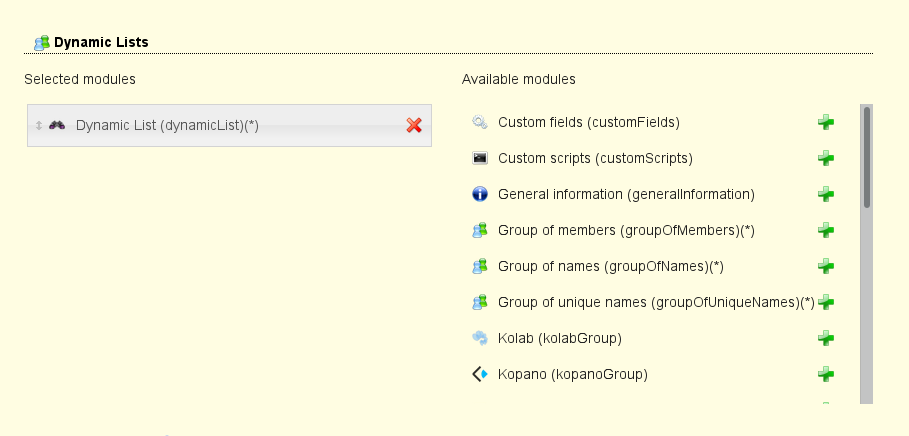Remove the Dynamic List module with red X

(x=414, y=125)
